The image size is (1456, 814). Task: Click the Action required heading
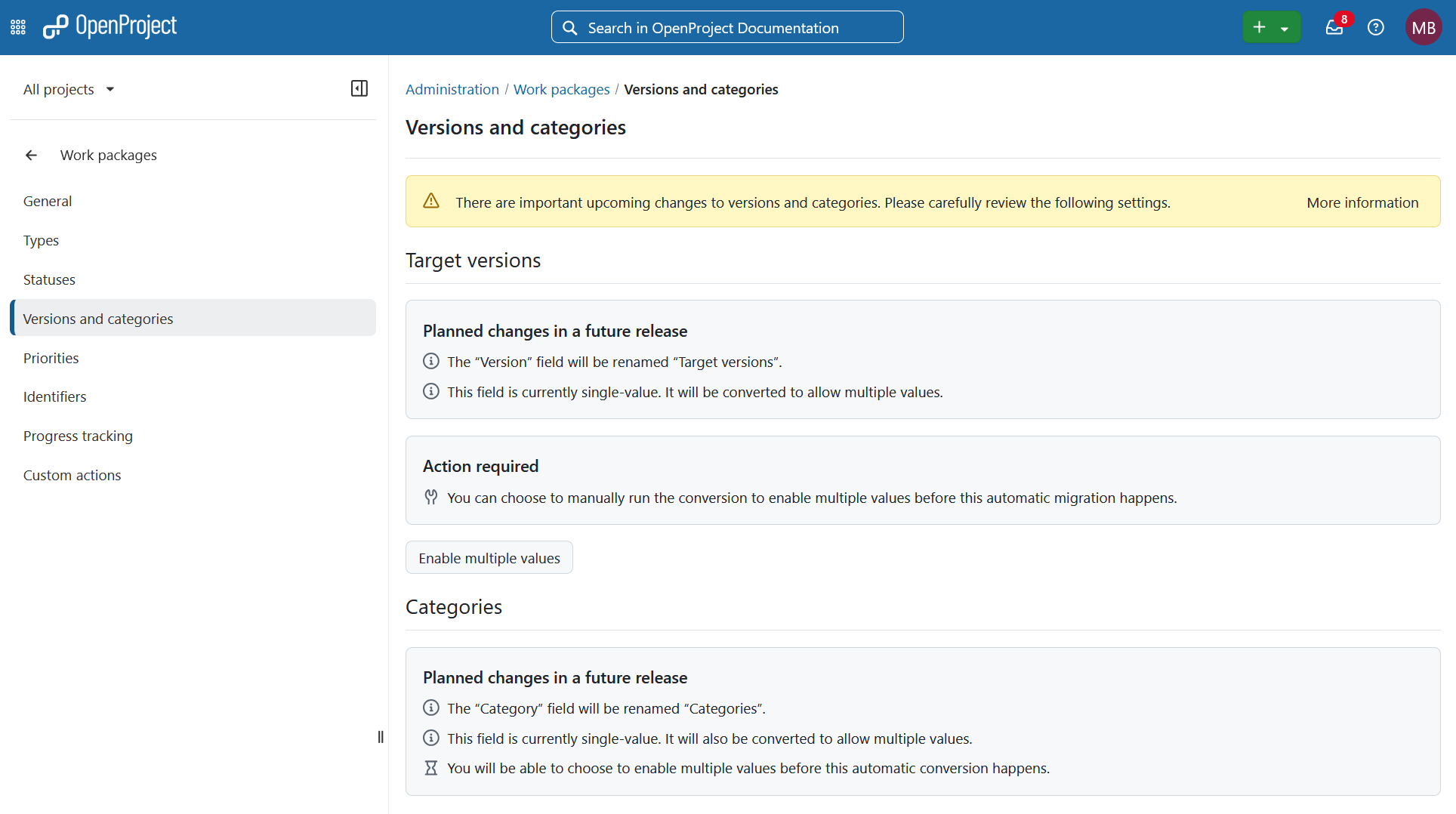[x=480, y=466]
